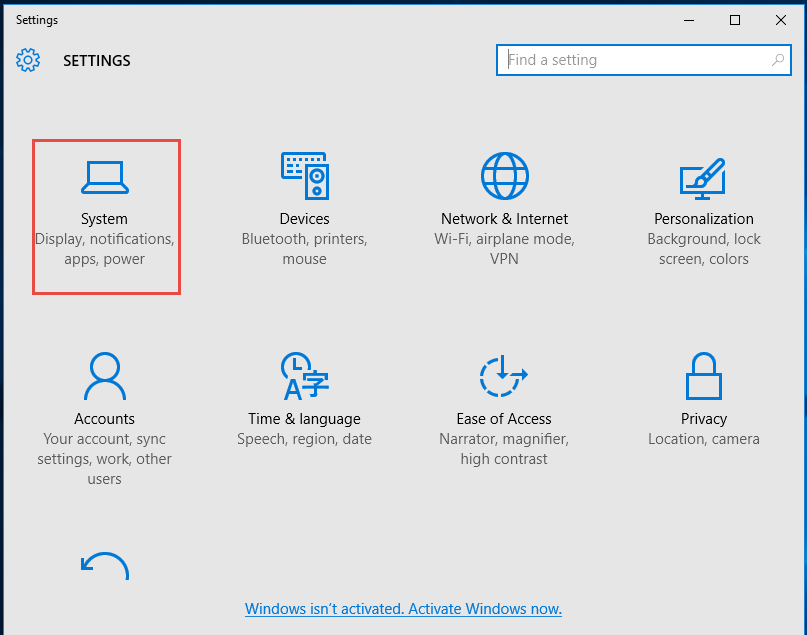Click 'Wi-Fi, airplane mode, VPN' description
The width and height of the screenshot is (807, 635).
tap(504, 249)
